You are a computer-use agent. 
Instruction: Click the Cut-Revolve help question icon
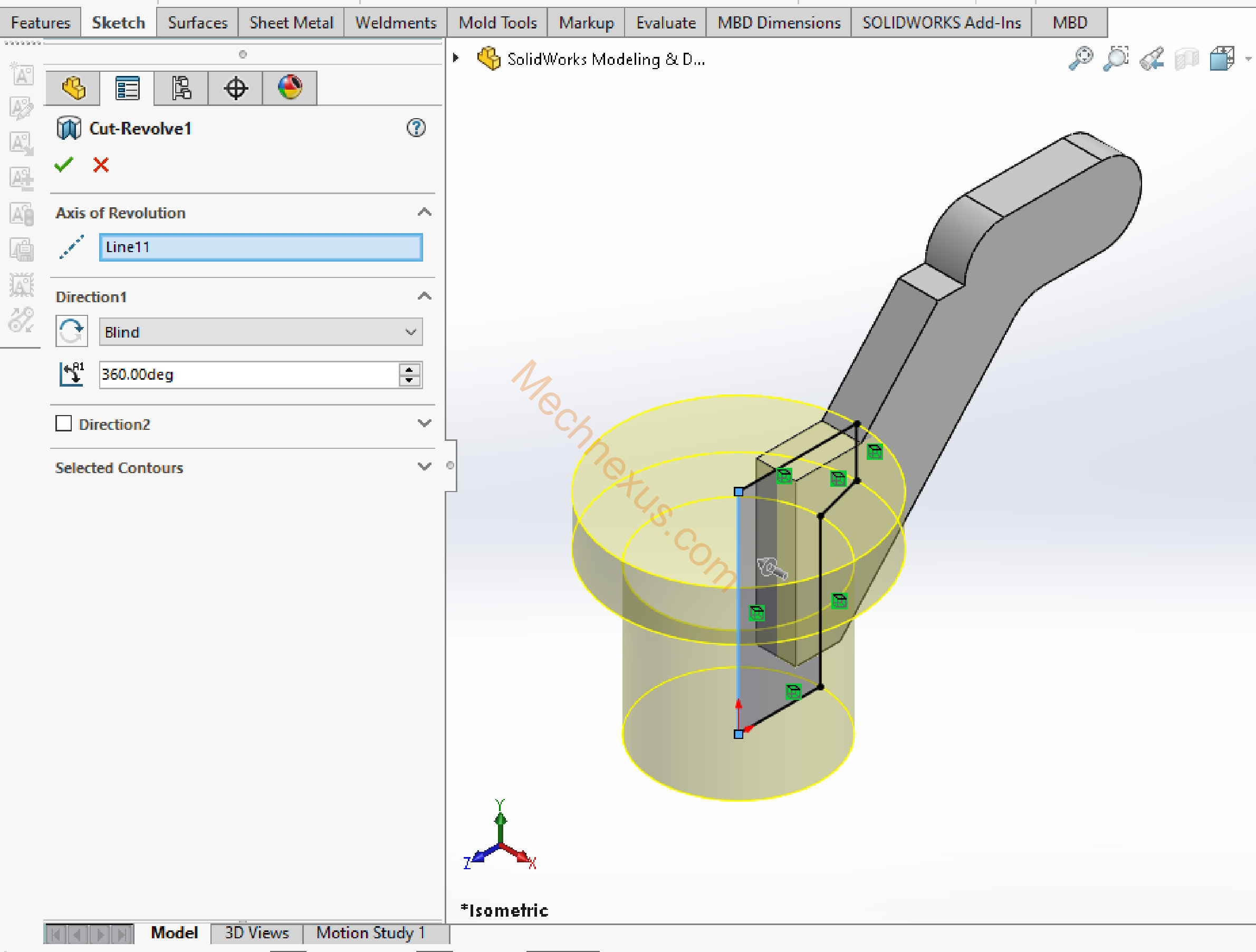pos(416,128)
